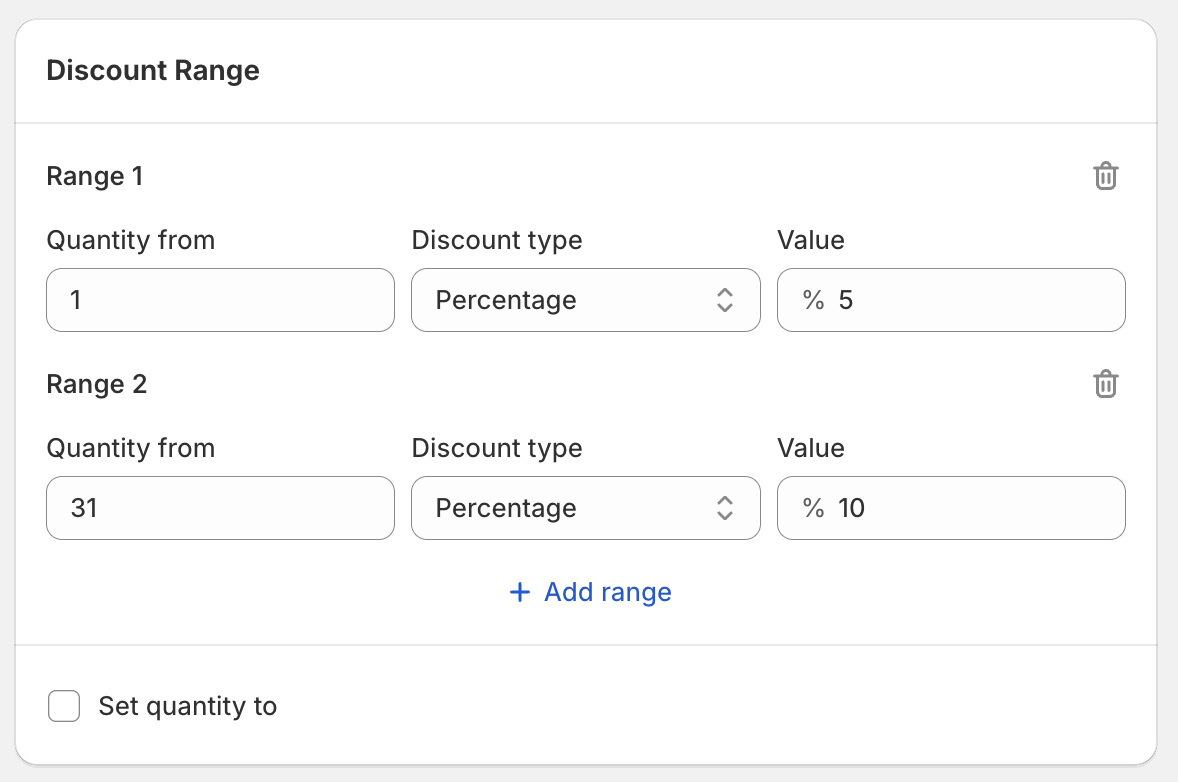Screen dimensions: 1178x782
Task: Click the percent symbol in Range 1 Value
Action: click(x=813, y=300)
